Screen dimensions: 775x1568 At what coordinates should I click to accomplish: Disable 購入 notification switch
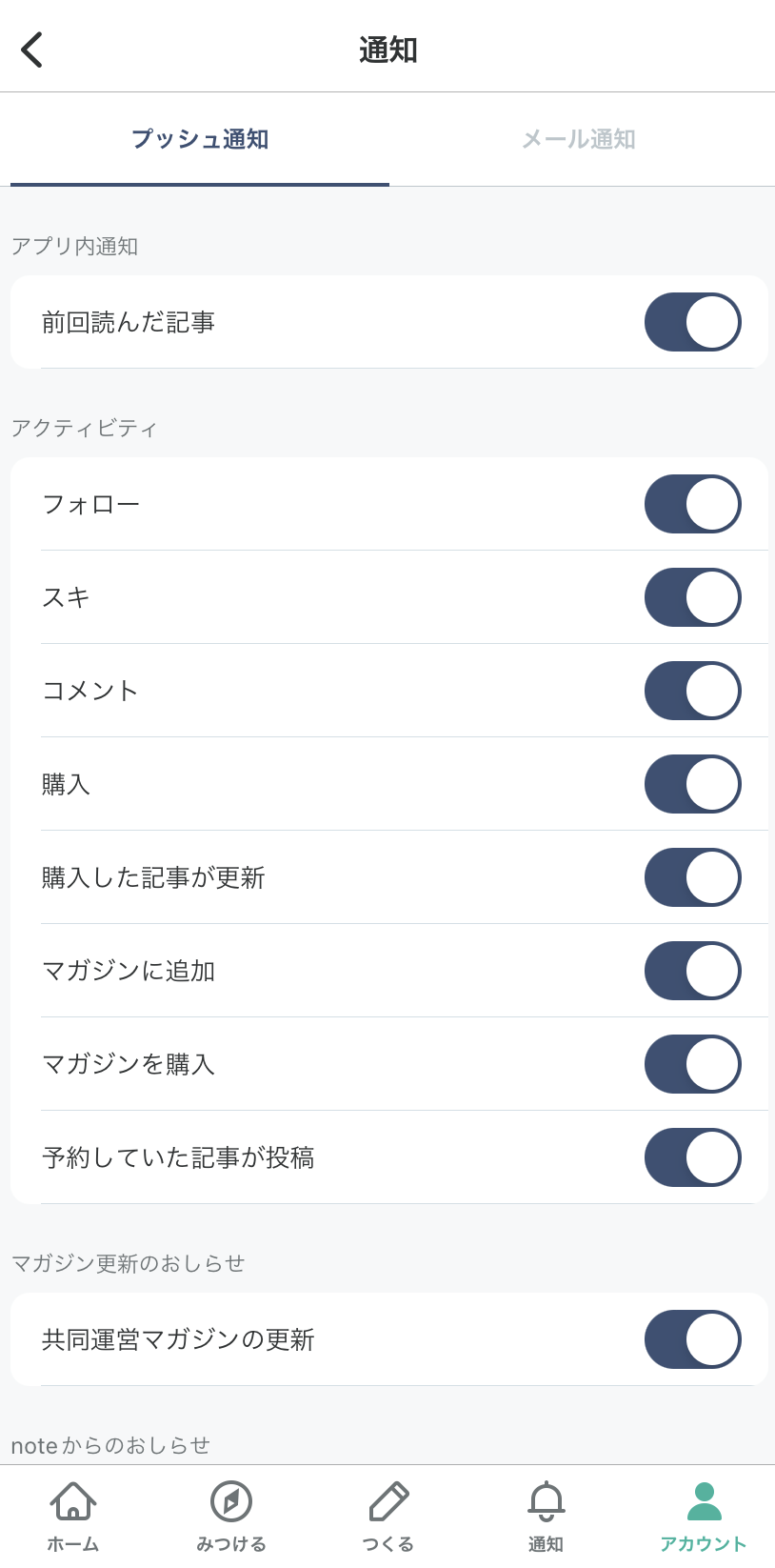(692, 784)
